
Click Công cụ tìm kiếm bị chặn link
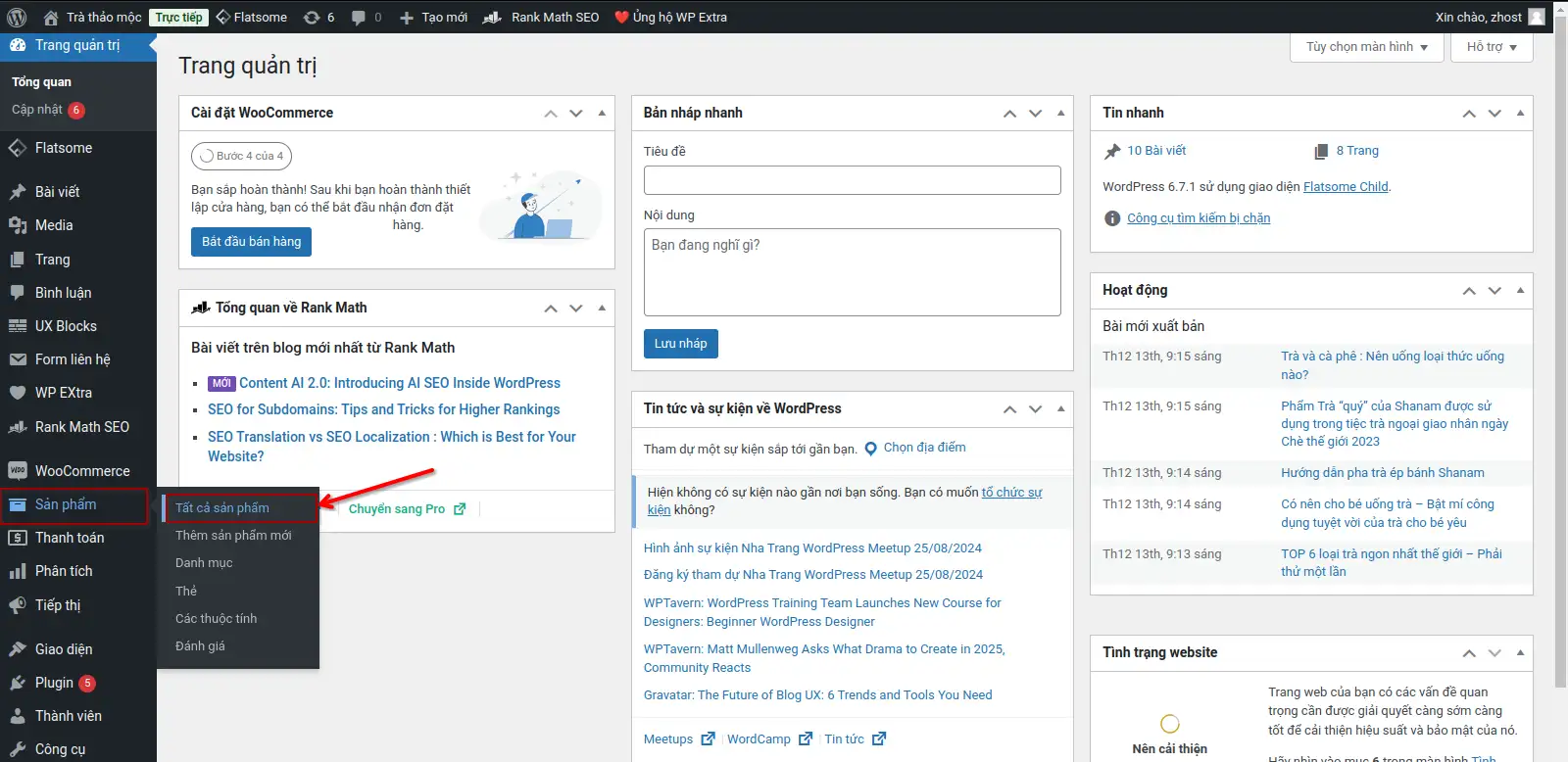(x=1199, y=218)
